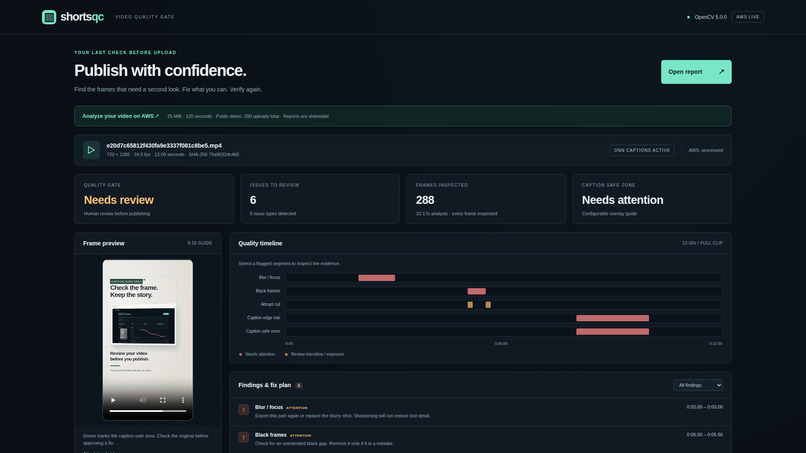Click the 12.00s / FULL CLIP label

tap(702, 243)
